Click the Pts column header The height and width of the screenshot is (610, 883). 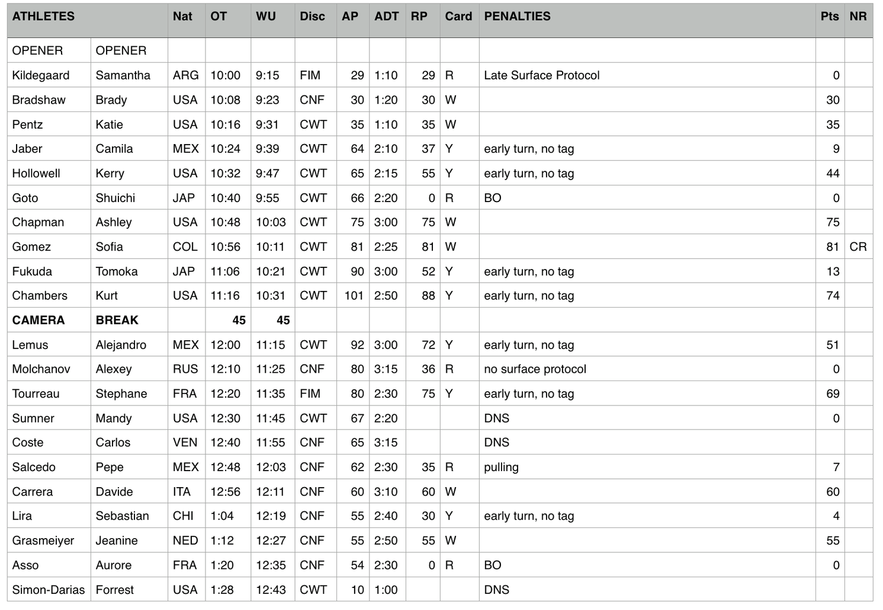pos(829,17)
